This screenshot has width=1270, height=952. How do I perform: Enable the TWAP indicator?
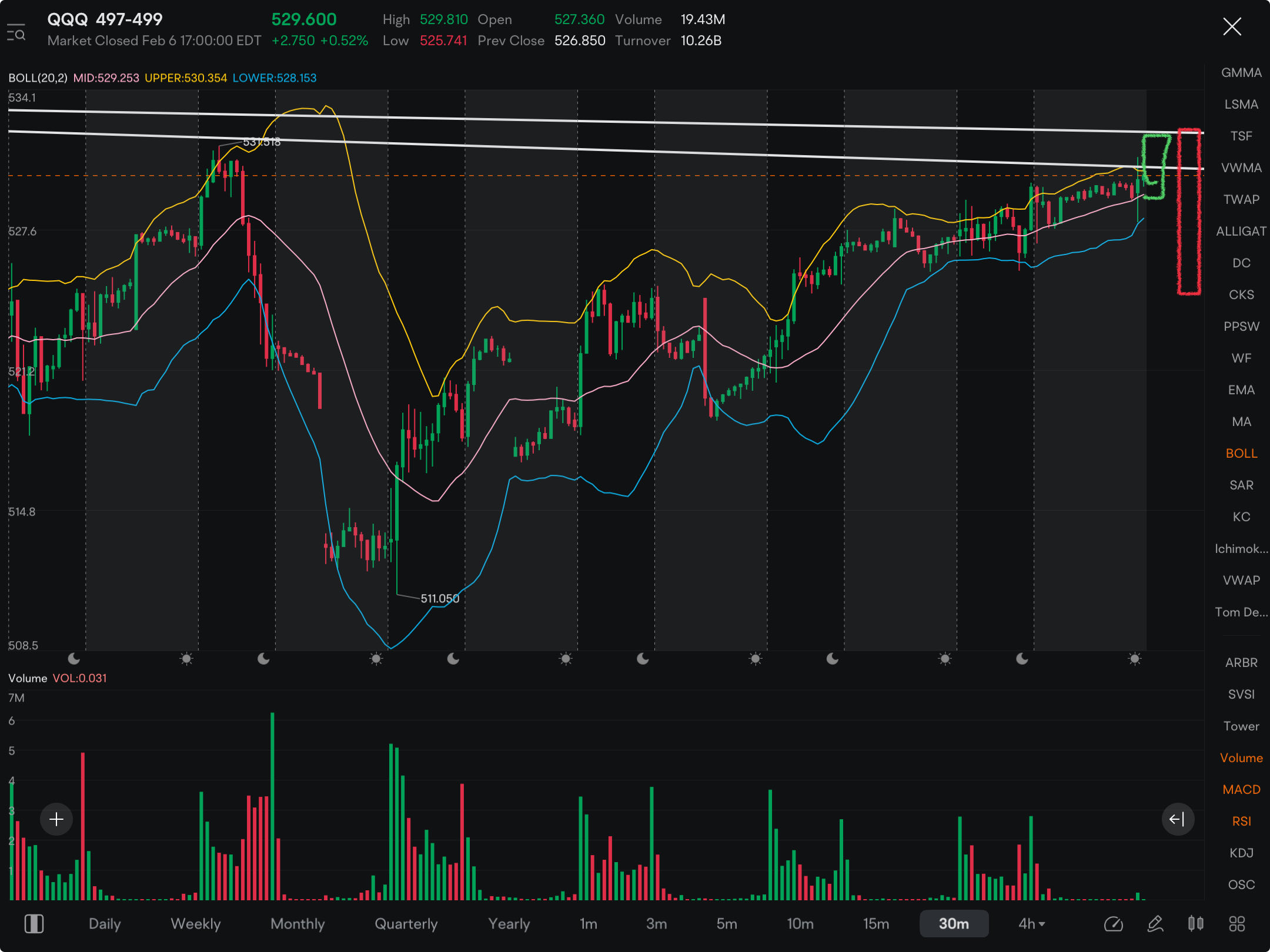(x=1241, y=200)
